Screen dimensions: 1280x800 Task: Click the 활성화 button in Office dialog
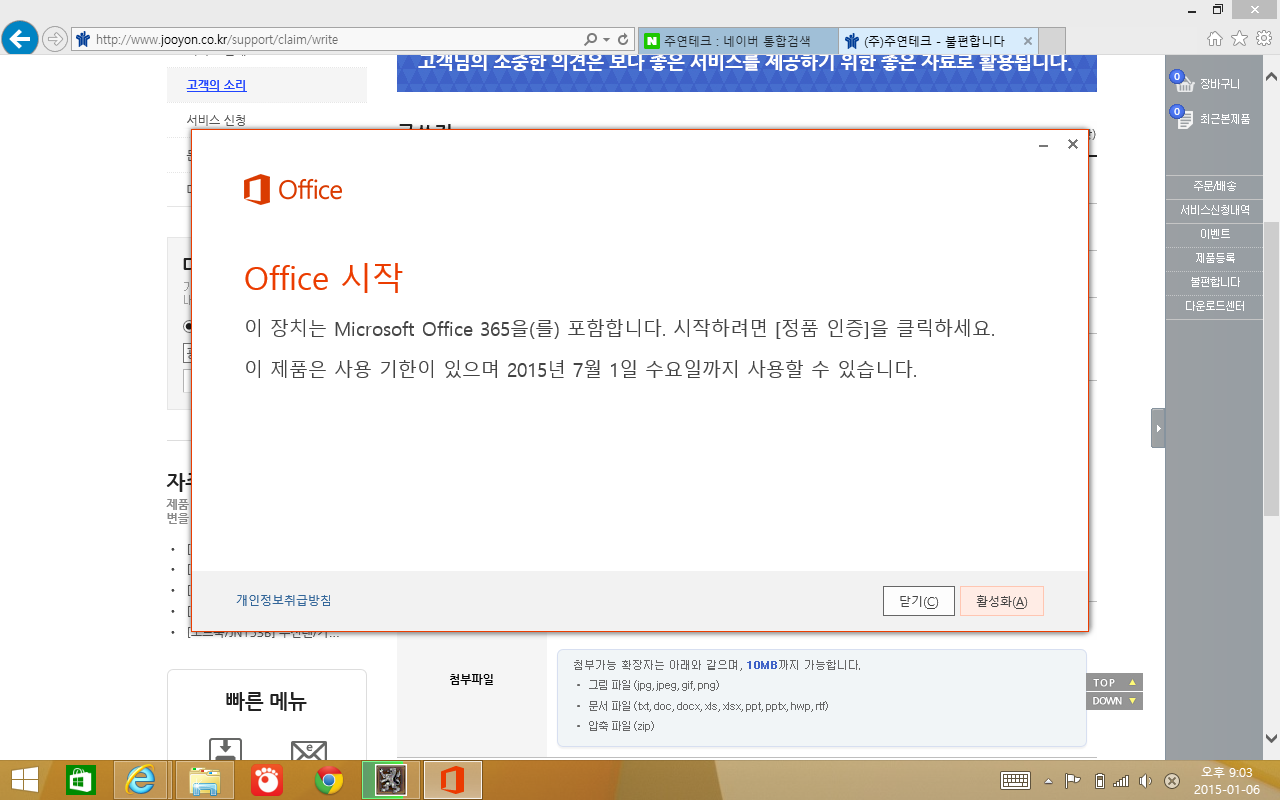(1001, 601)
